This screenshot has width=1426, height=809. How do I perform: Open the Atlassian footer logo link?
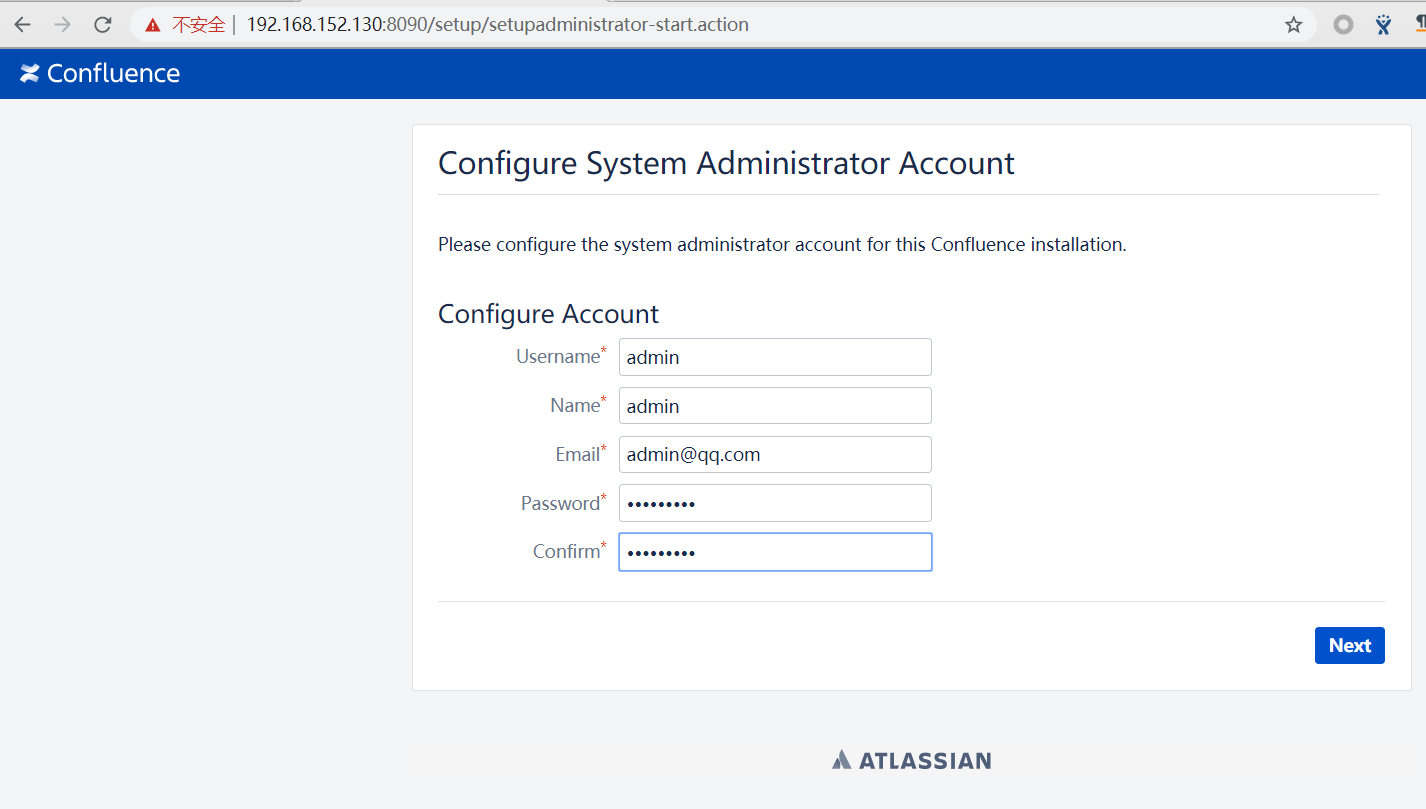[x=911, y=760]
